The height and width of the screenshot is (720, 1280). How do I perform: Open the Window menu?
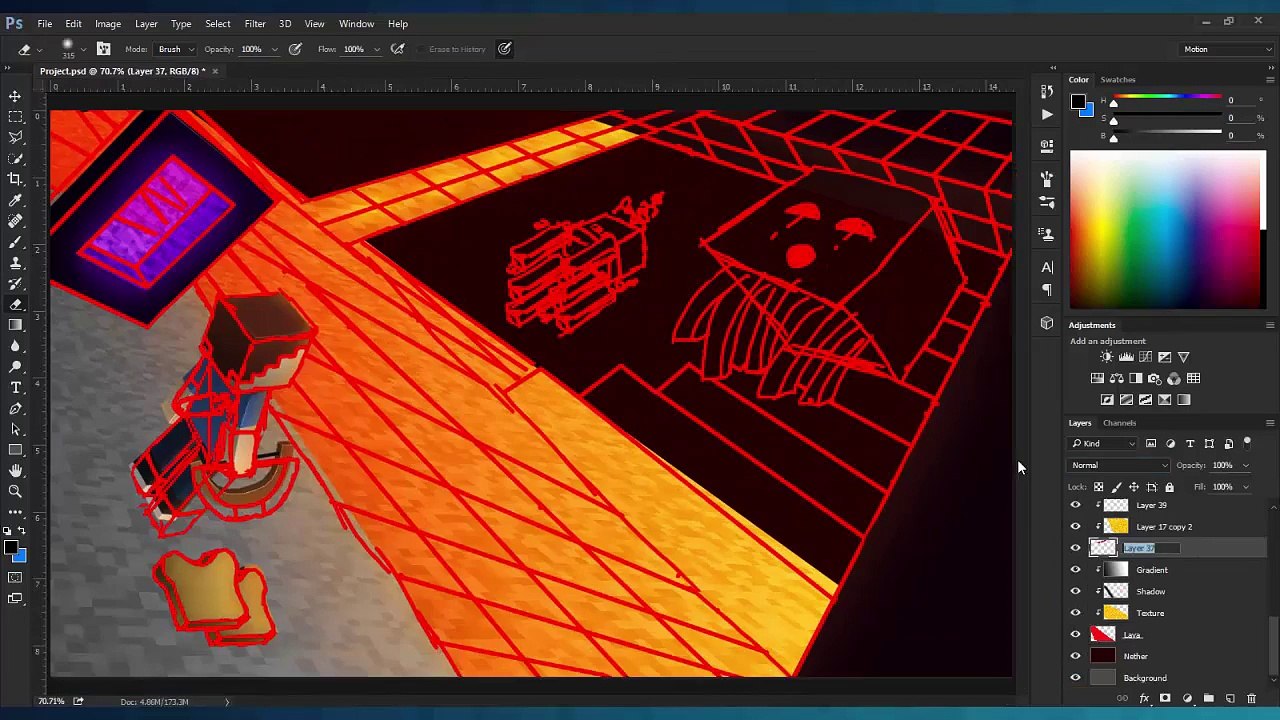pos(356,24)
